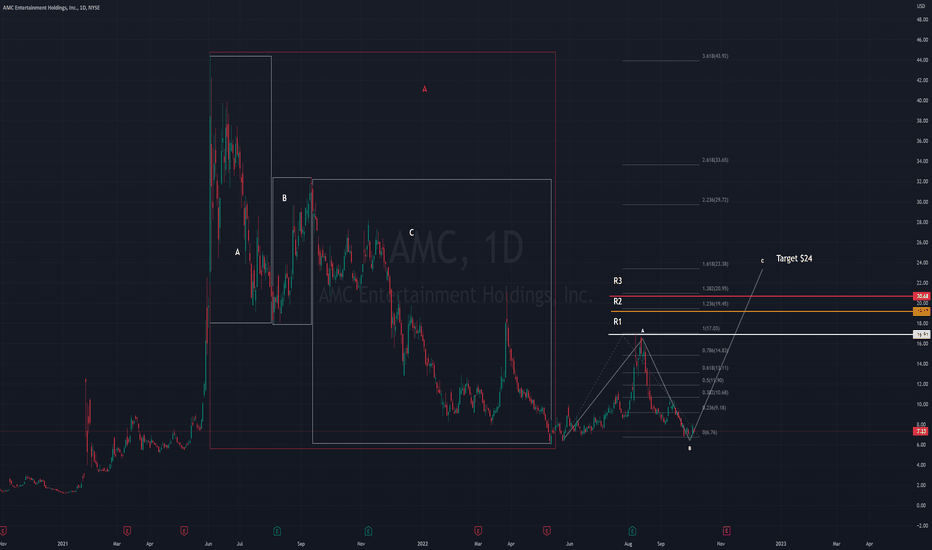
Task: Click the 48.00 price axis value
Action: [922, 20]
